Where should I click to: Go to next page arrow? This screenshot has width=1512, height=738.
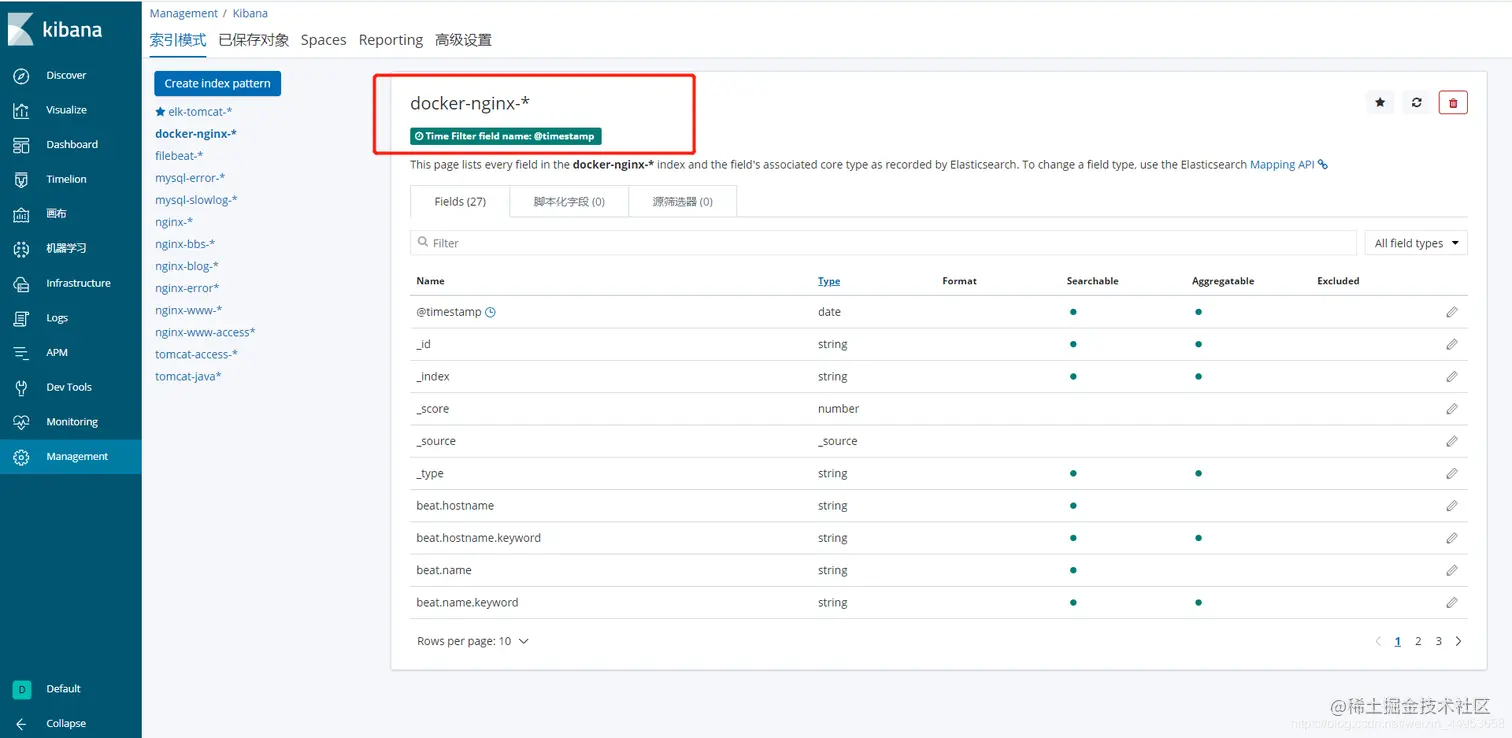point(1458,642)
